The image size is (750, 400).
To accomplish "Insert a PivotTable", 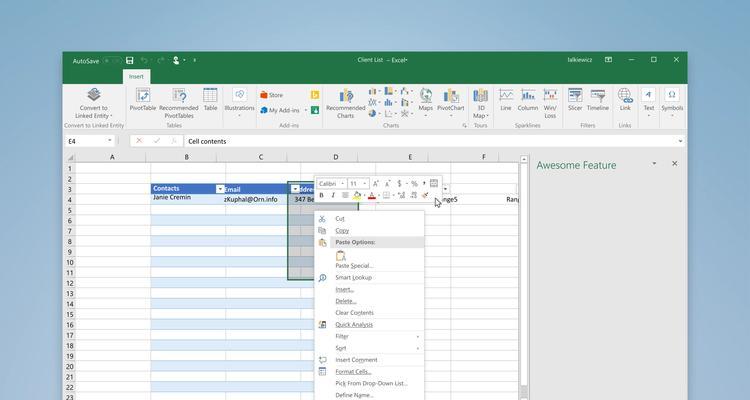I will [143, 100].
